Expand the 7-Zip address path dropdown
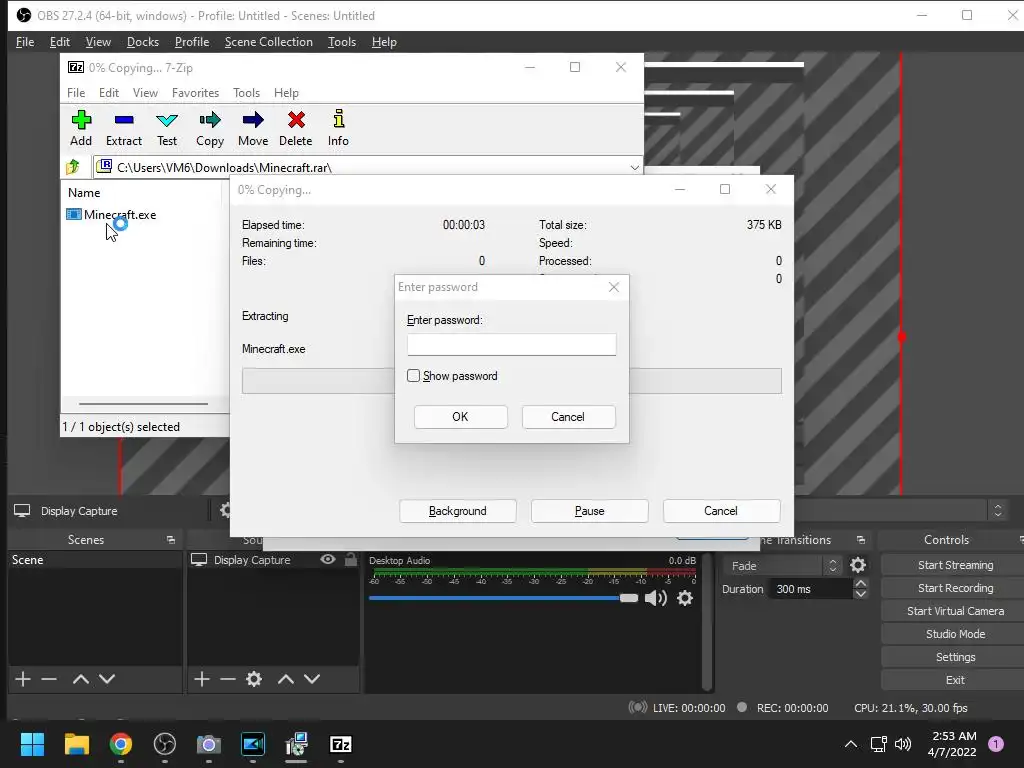1024x768 pixels. pos(634,167)
